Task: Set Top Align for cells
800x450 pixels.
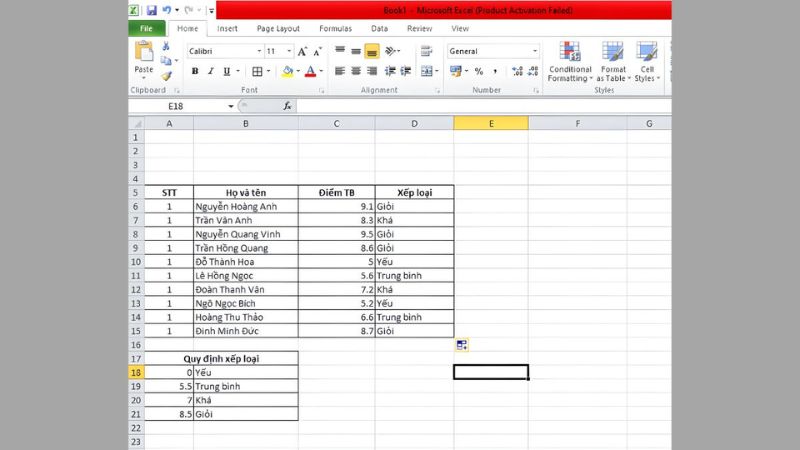Action: (340, 51)
